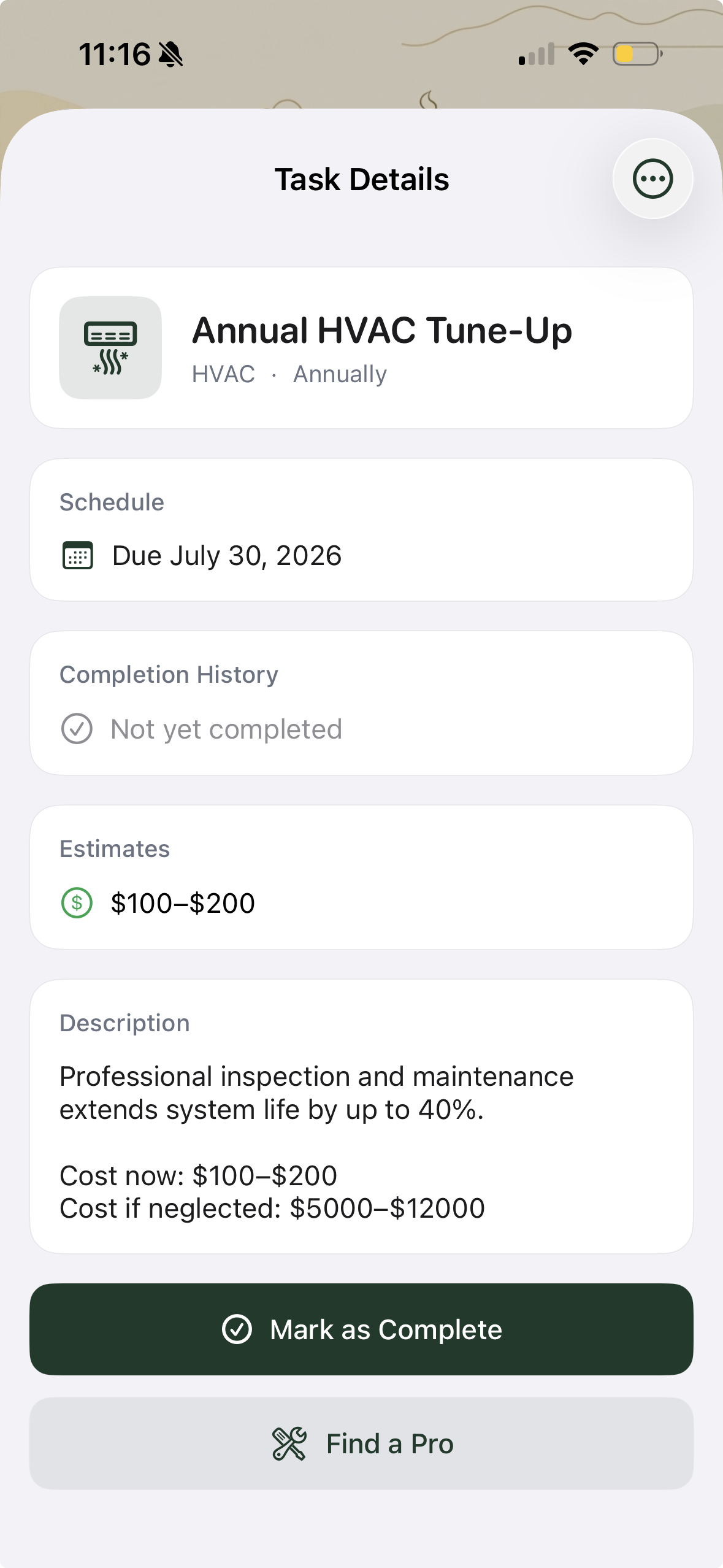Open Find a Pro
This screenshot has height=1568, width=723.
point(361,1443)
